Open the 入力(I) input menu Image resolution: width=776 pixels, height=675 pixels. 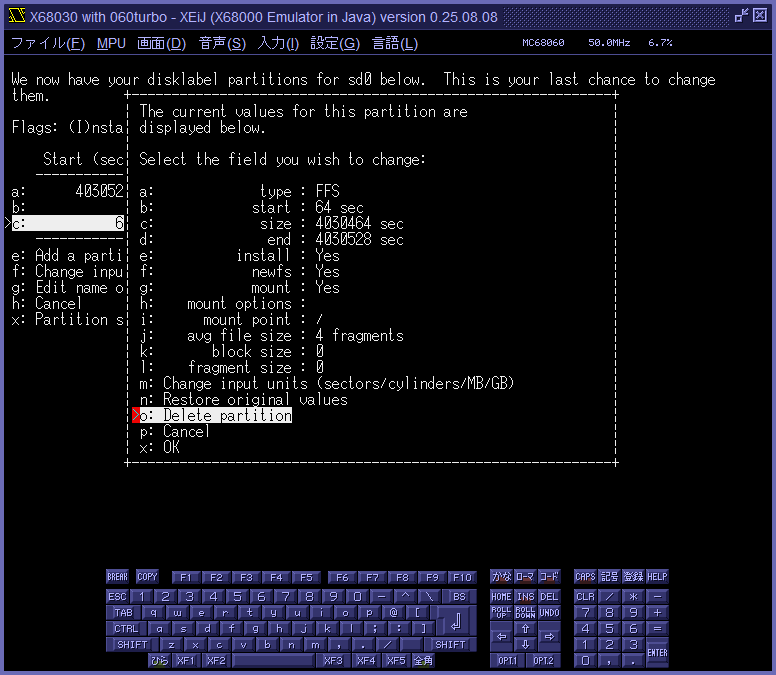click(278, 44)
